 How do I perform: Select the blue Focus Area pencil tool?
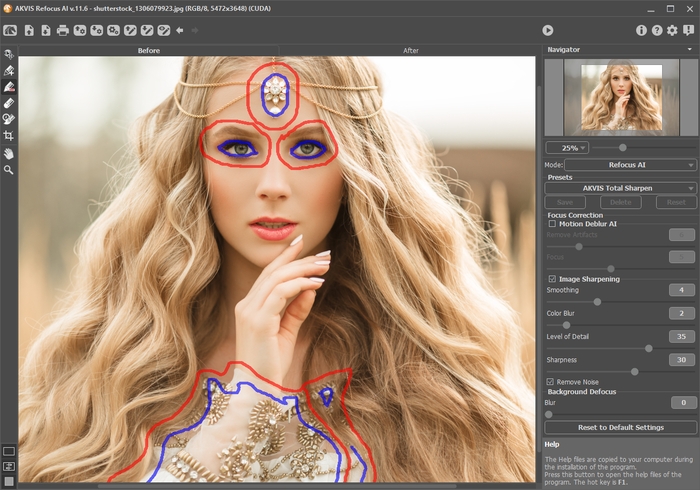[8, 71]
